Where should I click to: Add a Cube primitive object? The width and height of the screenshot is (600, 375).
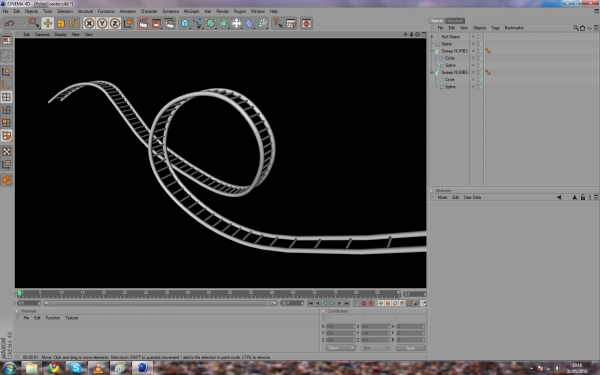tap(185, 23)
